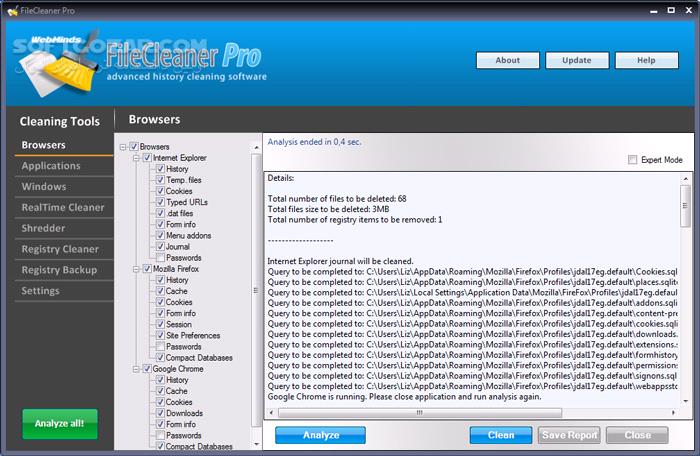The image size is (700, 456).
Task: Go to the Shredder tool
Action: click(x=63, y=228)
